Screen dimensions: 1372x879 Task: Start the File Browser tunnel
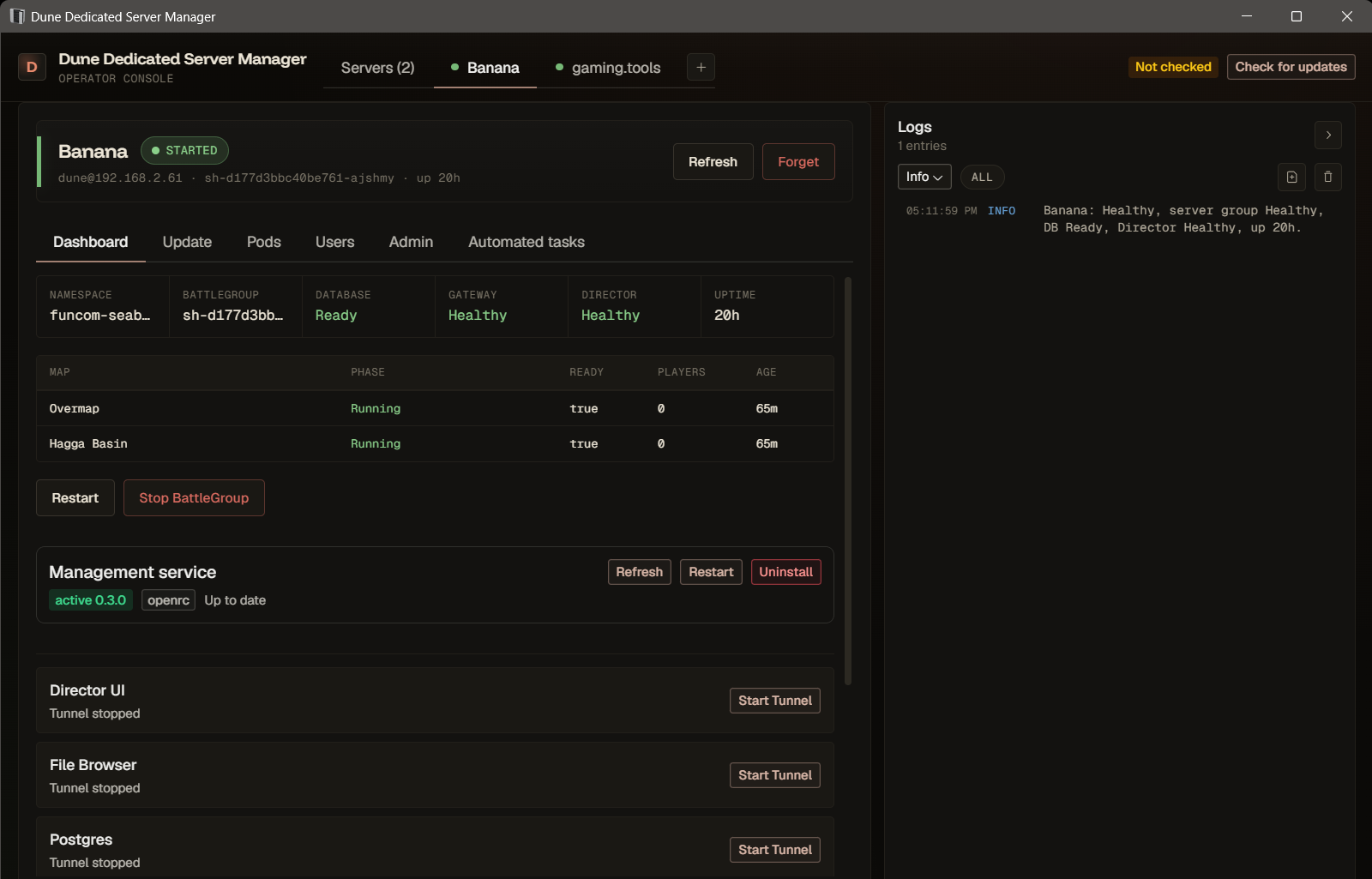coord(775,775)
